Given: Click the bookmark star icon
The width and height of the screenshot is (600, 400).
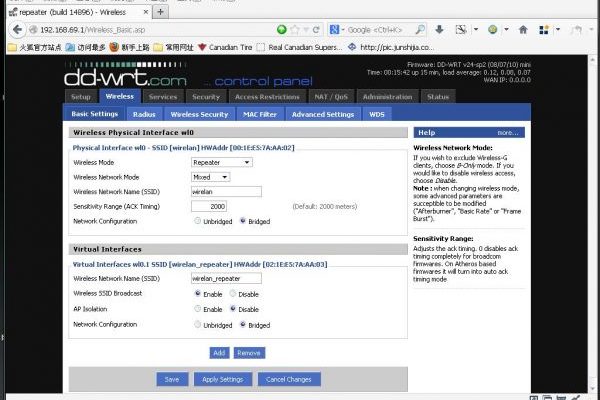Looking at the screenshot, I should [295, 29].
